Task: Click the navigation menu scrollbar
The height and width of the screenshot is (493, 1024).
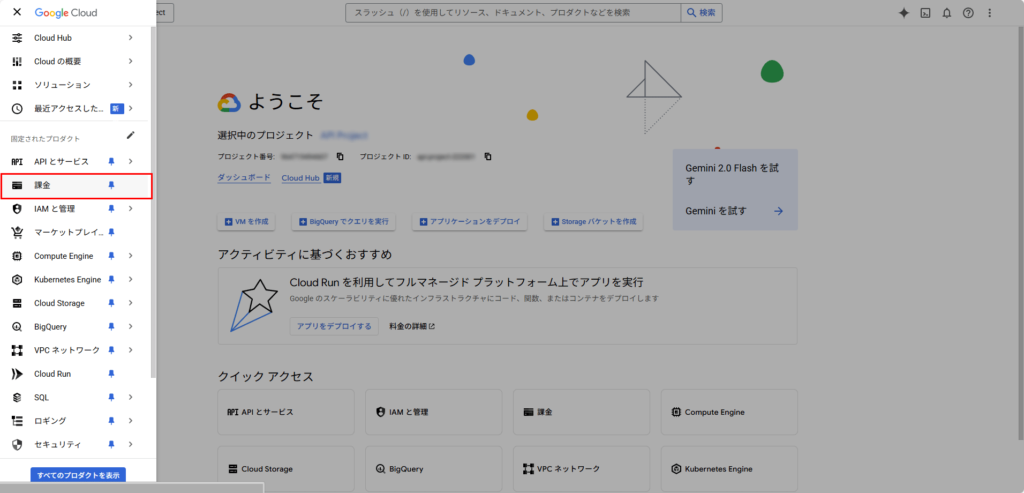Action: 153,202
